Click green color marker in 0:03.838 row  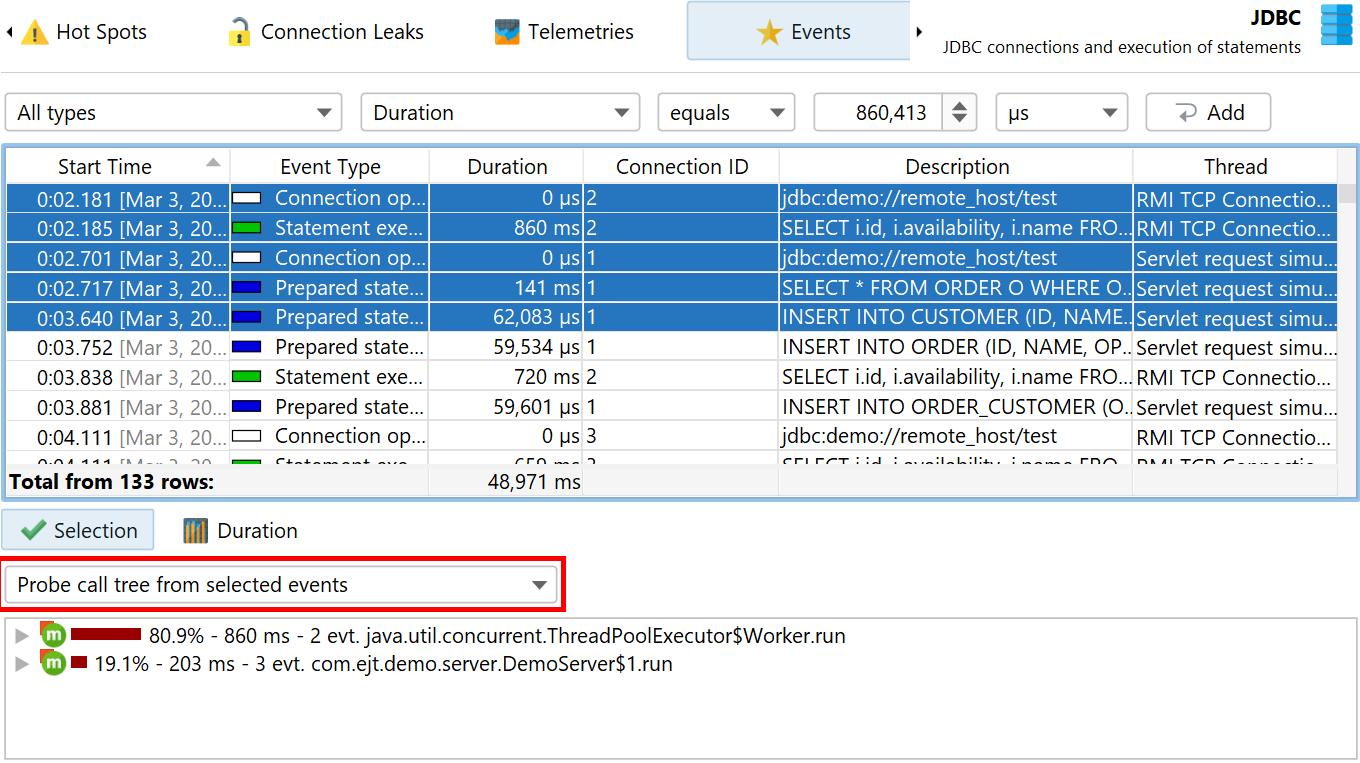246,377
